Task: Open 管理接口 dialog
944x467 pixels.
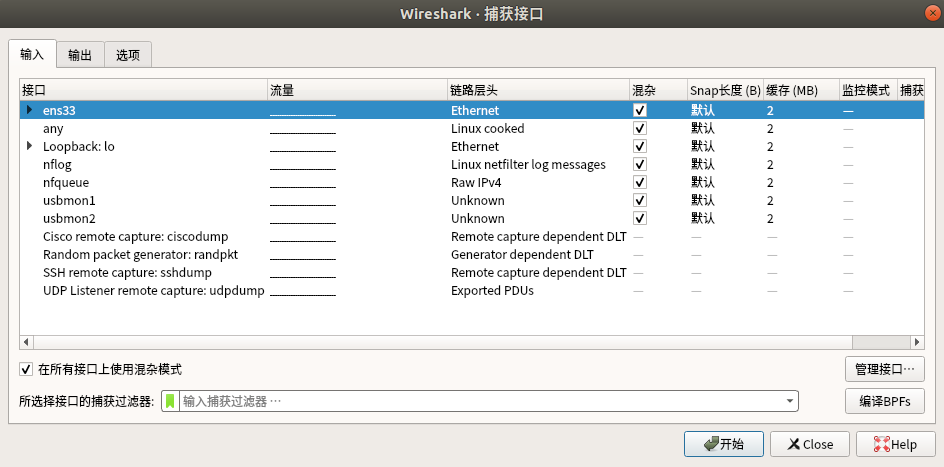Action: pyautogui.click(x=884, y=369)
